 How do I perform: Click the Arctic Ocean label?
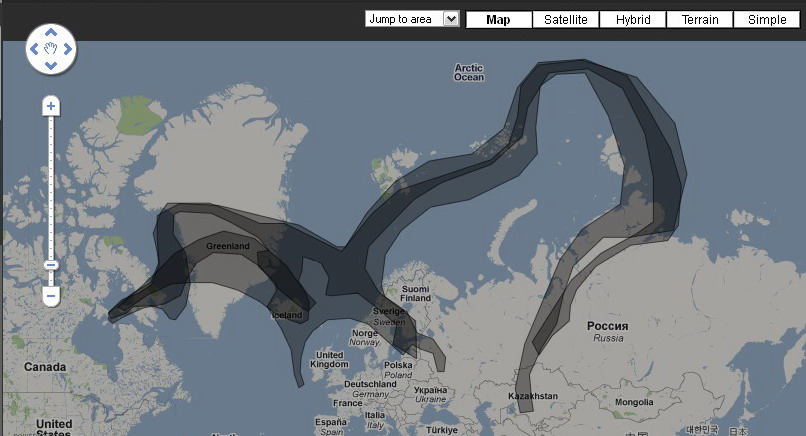pyautogui.click(x=469, y=72)
